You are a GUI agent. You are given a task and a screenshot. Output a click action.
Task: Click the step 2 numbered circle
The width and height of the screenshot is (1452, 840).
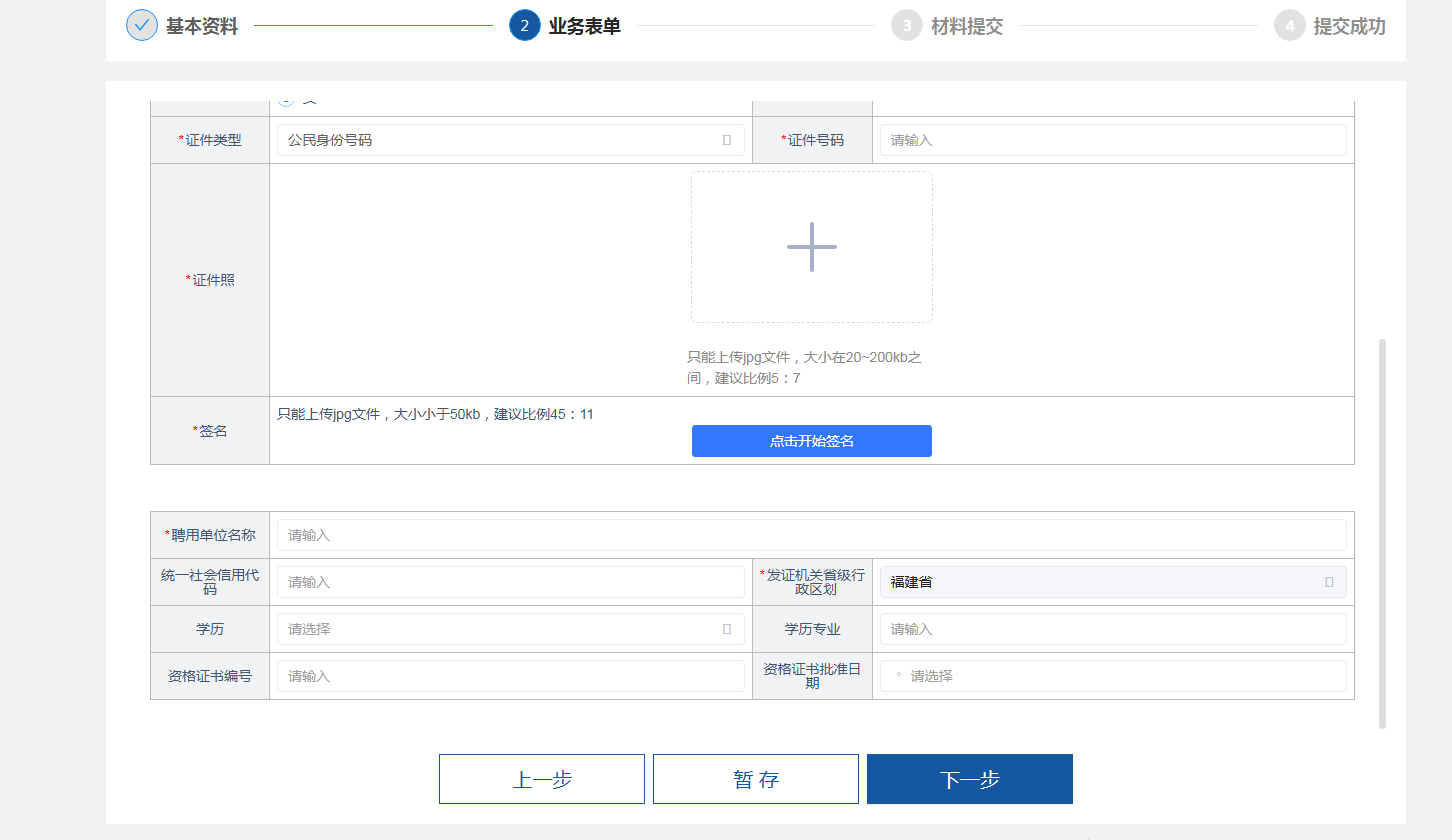coord(524,26)
